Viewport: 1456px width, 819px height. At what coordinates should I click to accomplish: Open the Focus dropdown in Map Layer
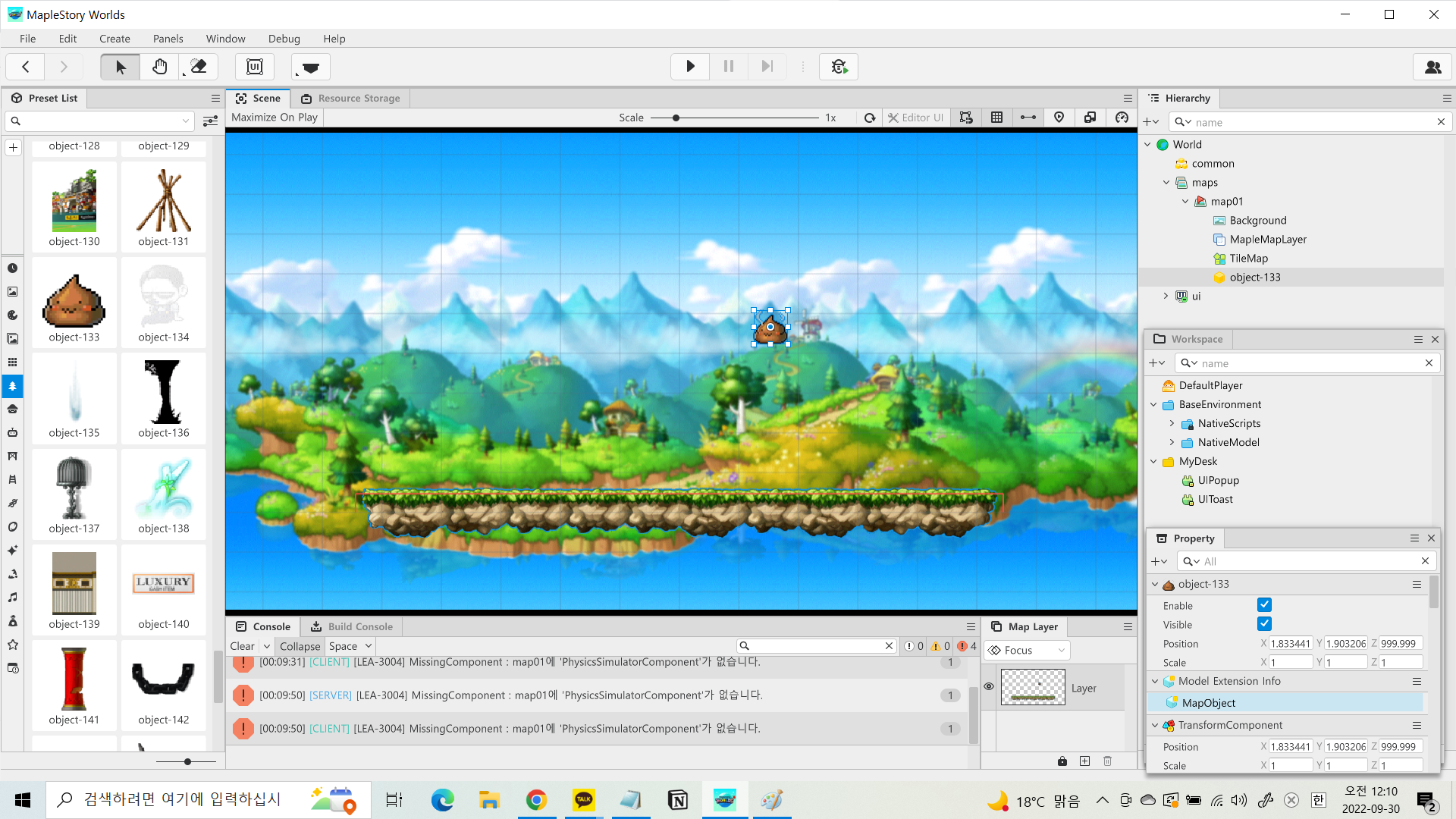(x=1028, y=651)
